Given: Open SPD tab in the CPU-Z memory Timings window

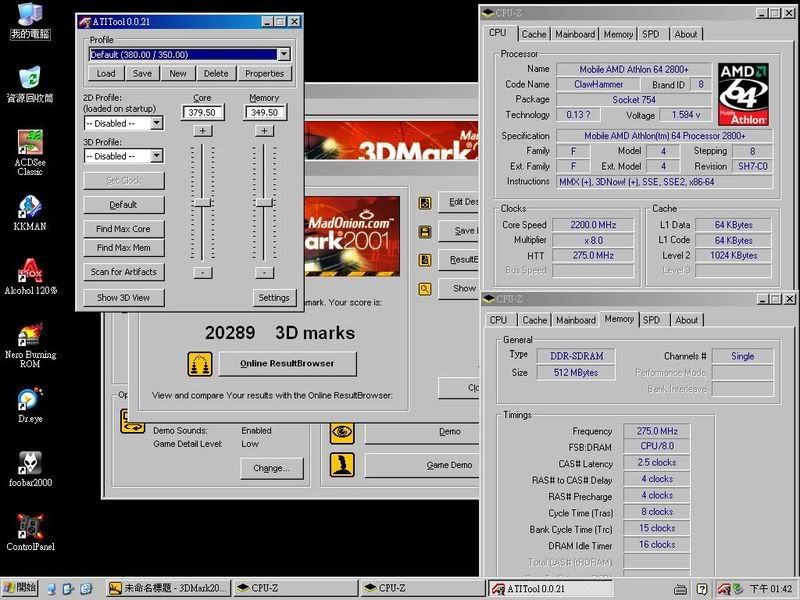Looking at the screenshot, I should (x=652, y=320).
